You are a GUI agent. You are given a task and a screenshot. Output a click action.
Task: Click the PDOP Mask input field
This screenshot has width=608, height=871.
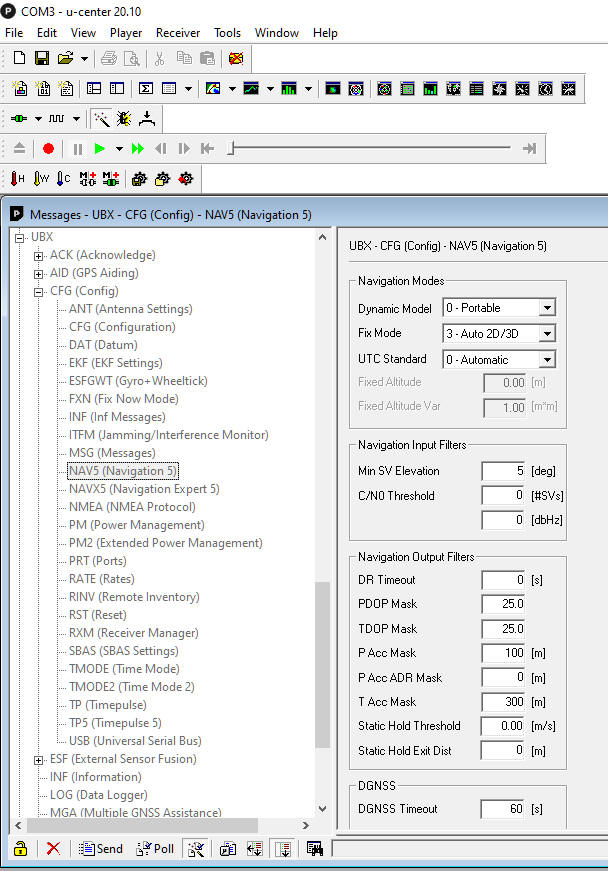pyautogui.click(x=503, y=604)
